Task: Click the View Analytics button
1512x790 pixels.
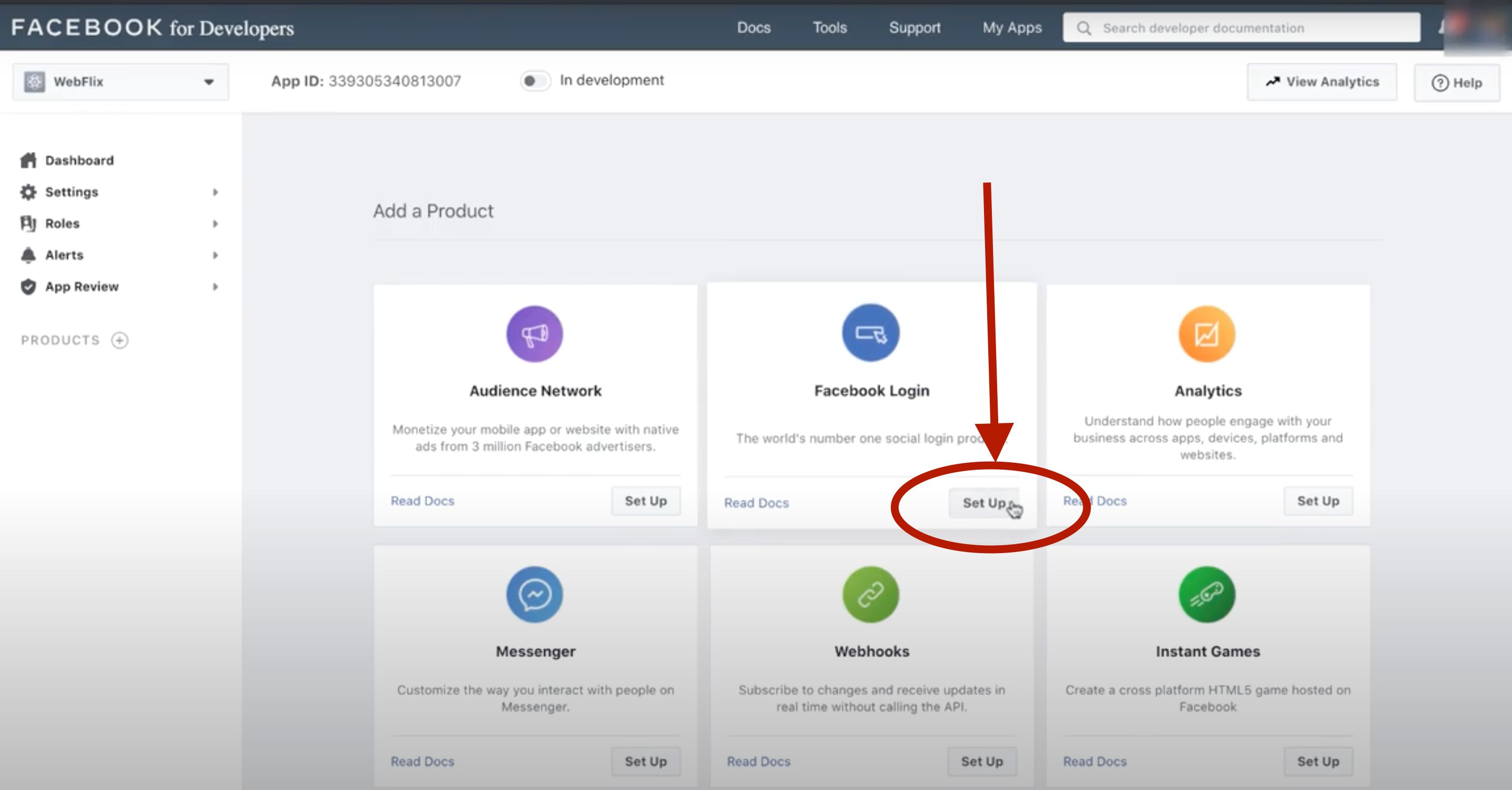Action: tap(1321, 82)
